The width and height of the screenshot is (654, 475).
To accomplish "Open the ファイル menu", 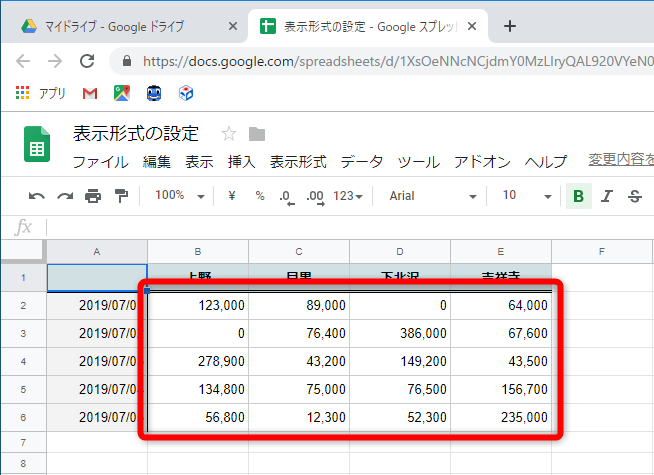I will 101,162.
